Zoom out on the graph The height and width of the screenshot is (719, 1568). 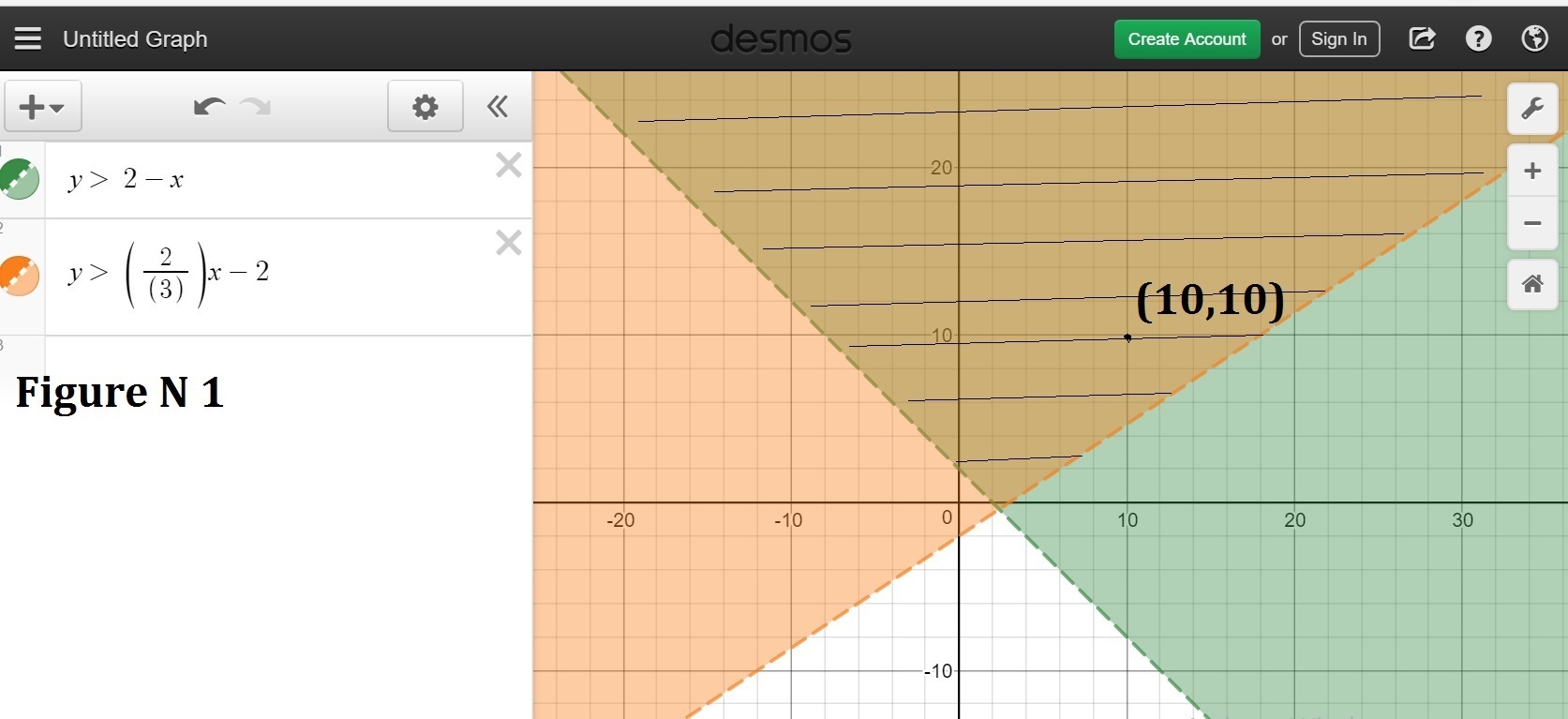click(1532, 223)
